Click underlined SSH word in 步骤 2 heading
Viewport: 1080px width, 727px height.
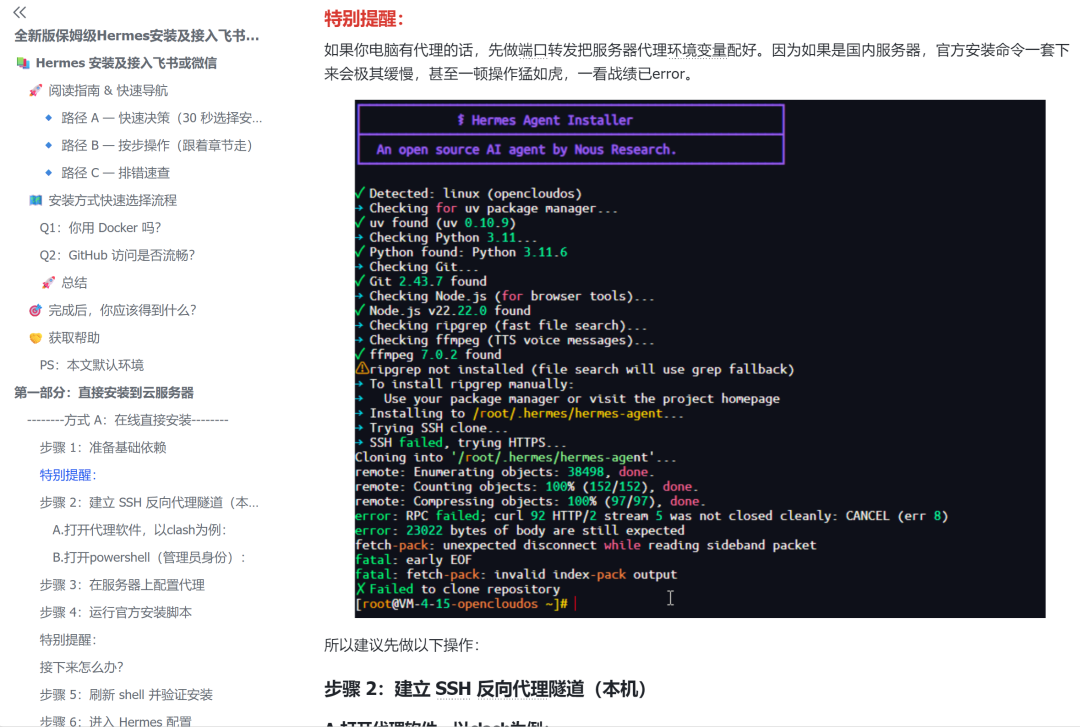pos(453,689)
